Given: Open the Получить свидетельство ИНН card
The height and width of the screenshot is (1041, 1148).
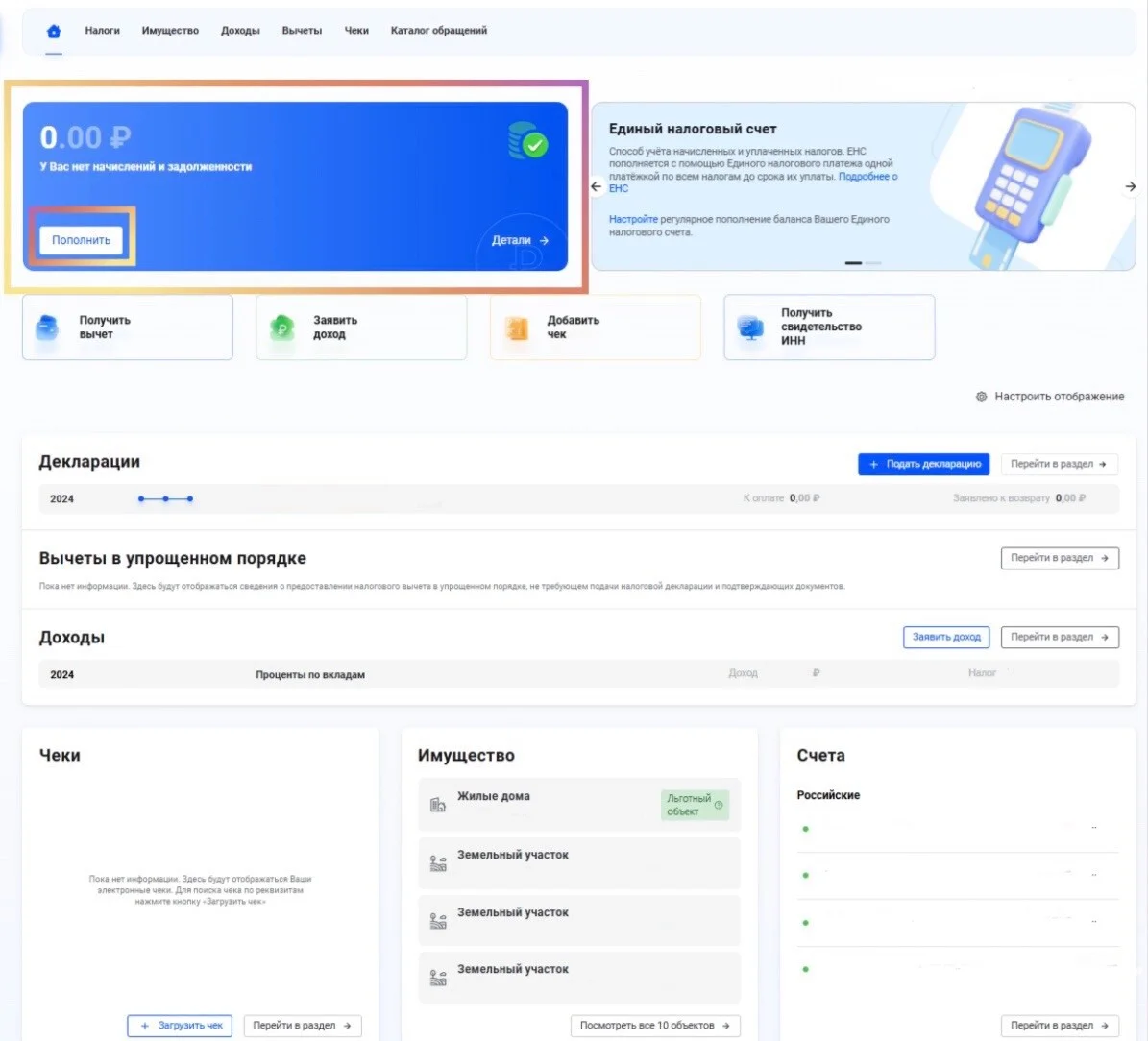Looking at the screenshot, I should [829, 327].
